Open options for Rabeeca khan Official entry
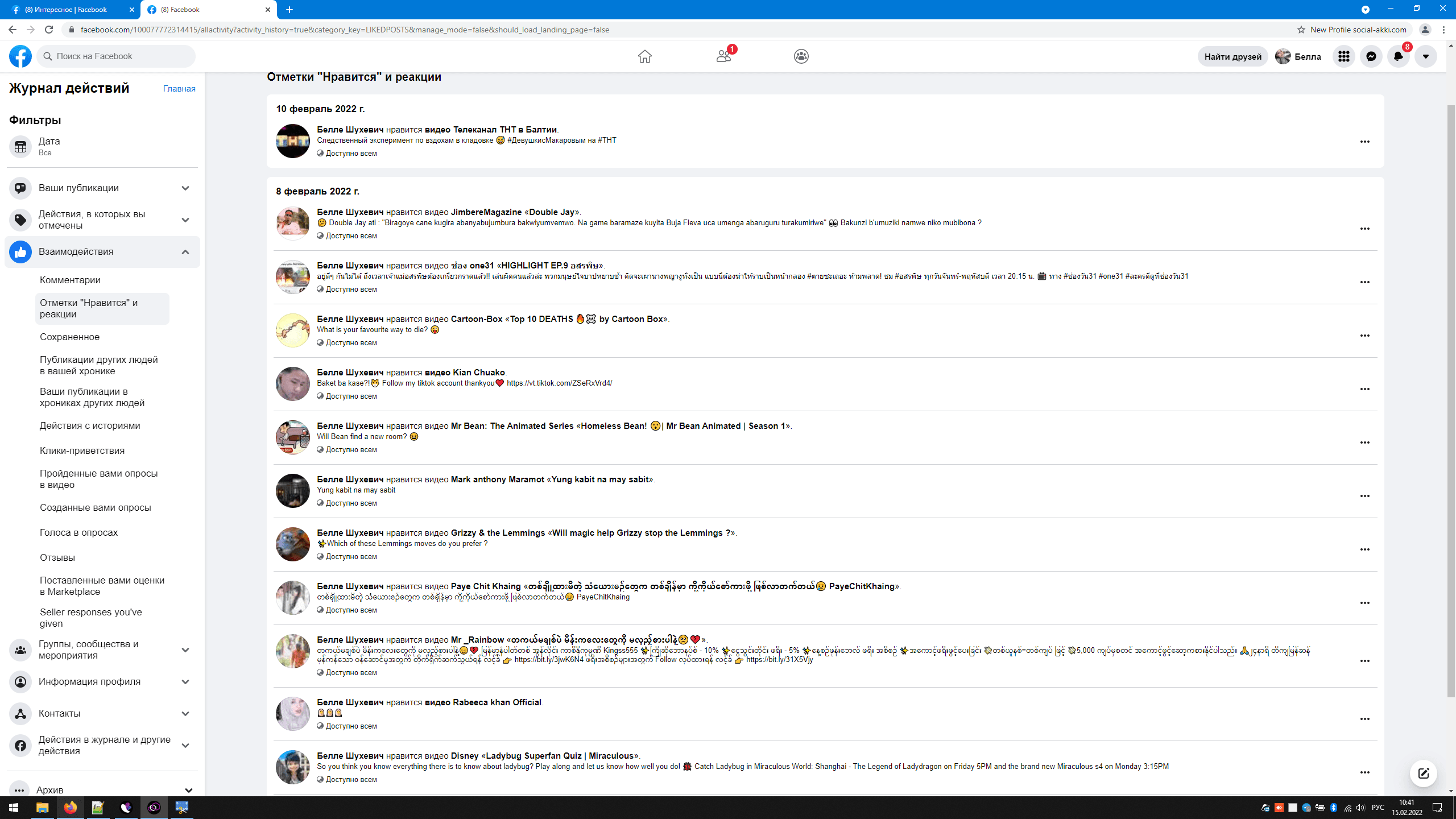This screenshot has width=1456, height=819. point(1364,719)
